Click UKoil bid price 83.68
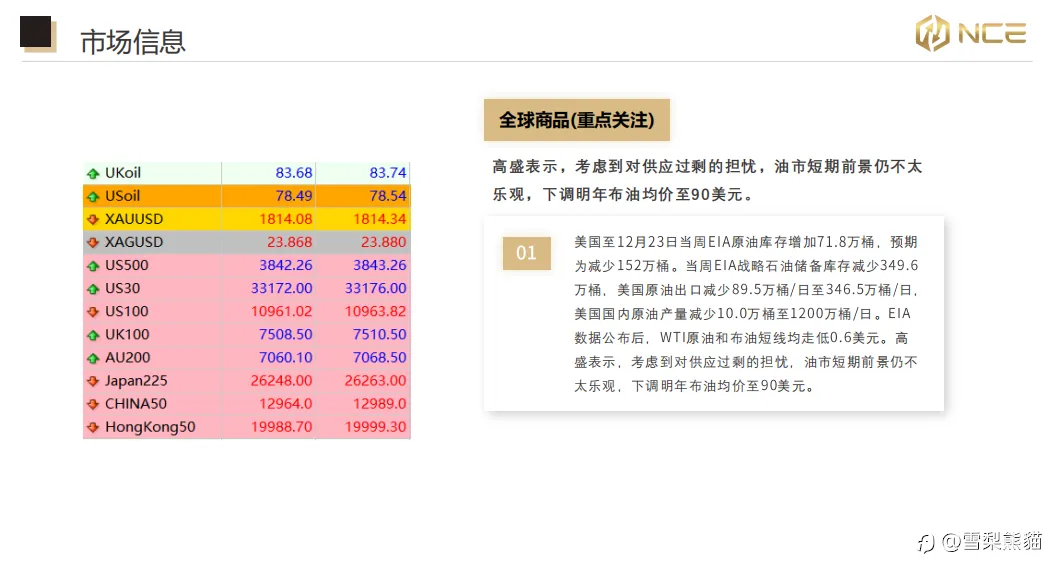1053x579 pixels. [x=293, y=173]
